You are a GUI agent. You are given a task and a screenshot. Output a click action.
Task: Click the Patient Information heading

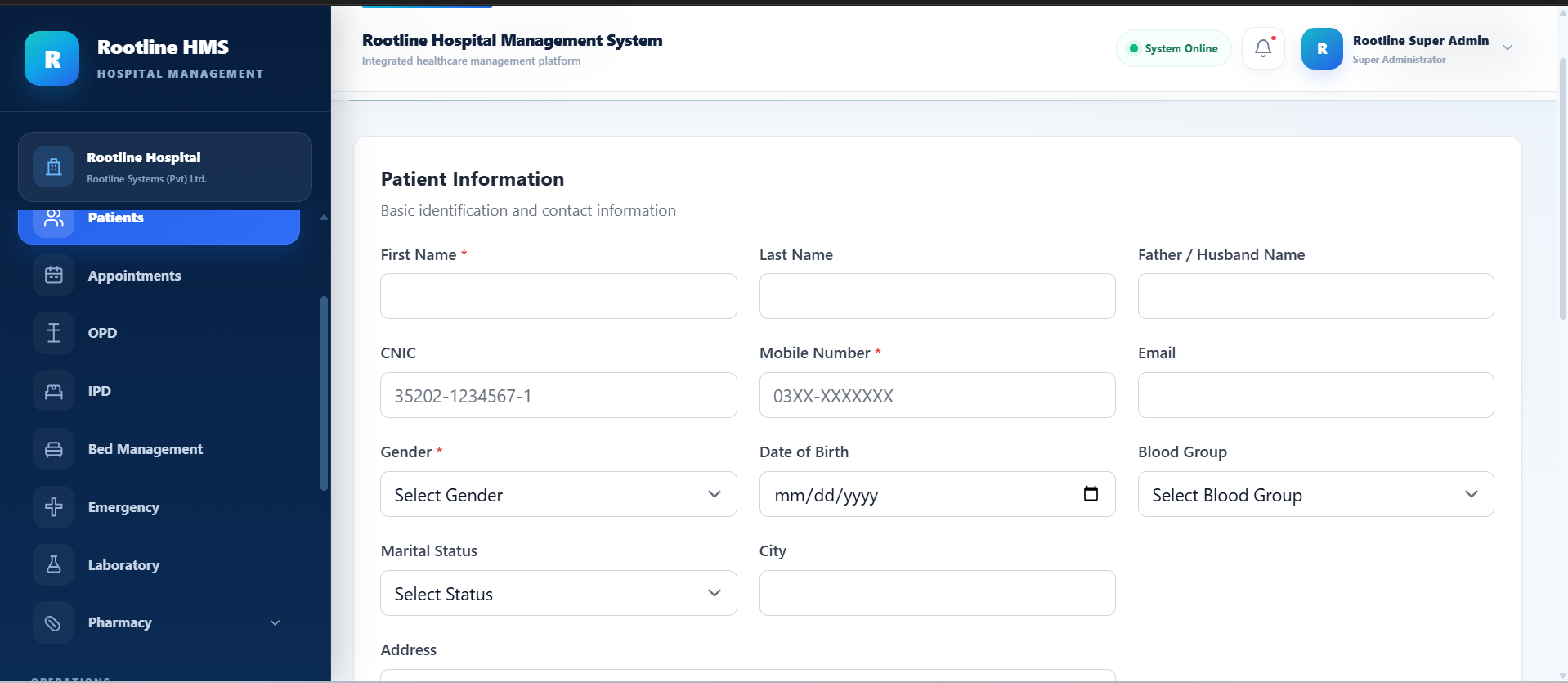point(473,179)
